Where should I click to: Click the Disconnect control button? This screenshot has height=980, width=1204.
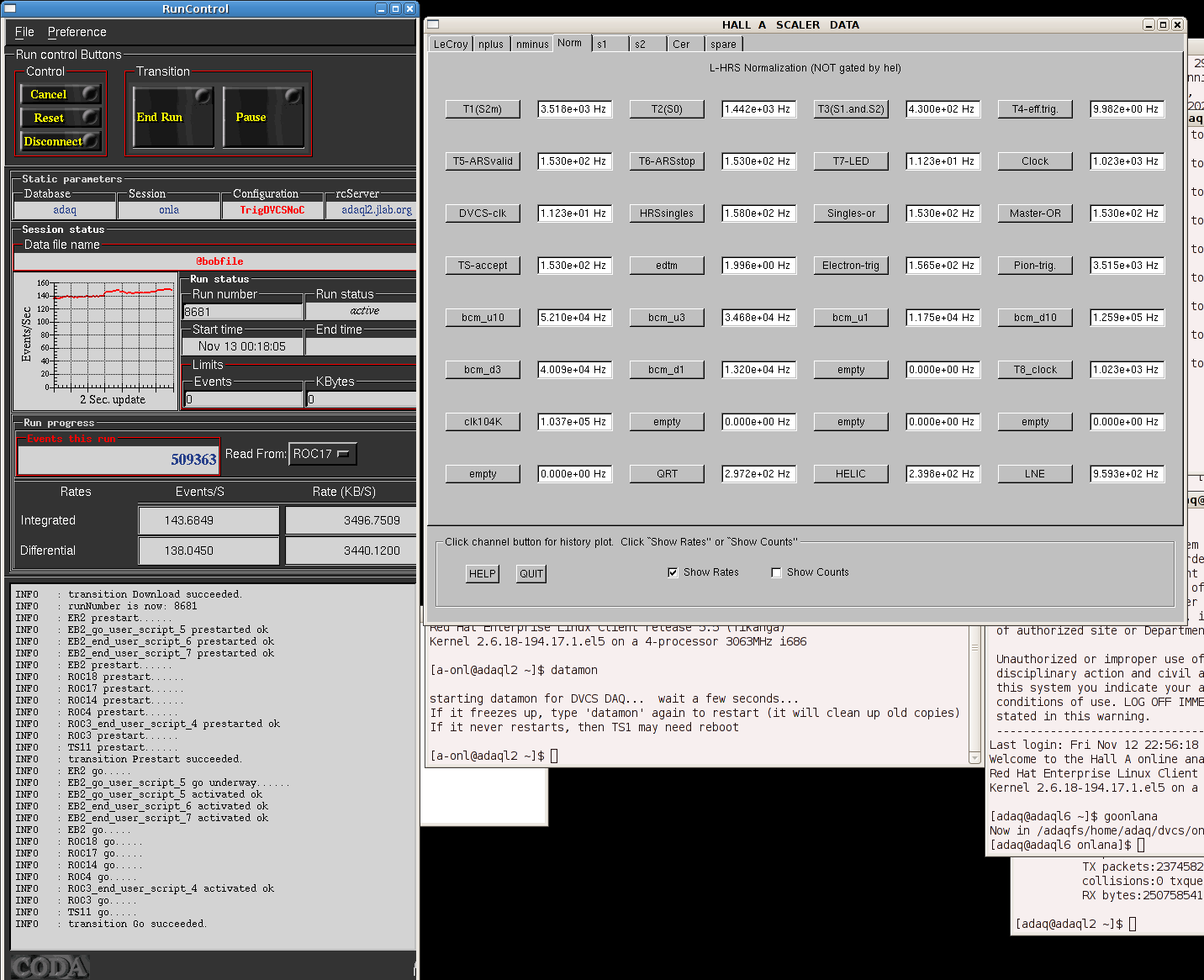(61, 141)
